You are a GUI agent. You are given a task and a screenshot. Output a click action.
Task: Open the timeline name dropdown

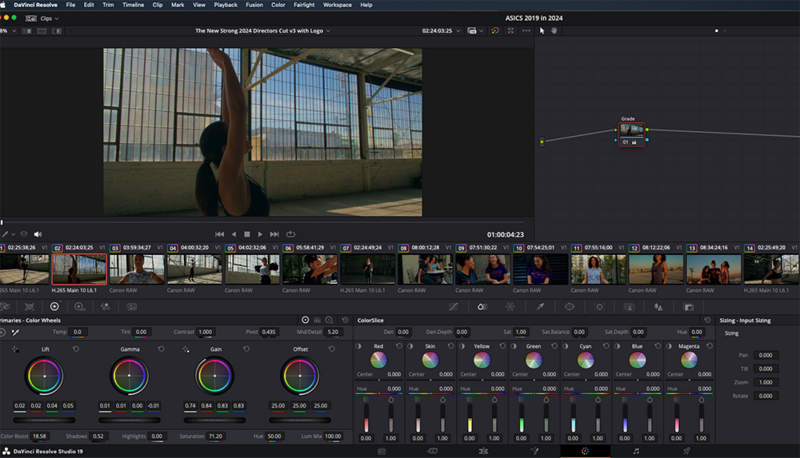[x=328, y=31]
